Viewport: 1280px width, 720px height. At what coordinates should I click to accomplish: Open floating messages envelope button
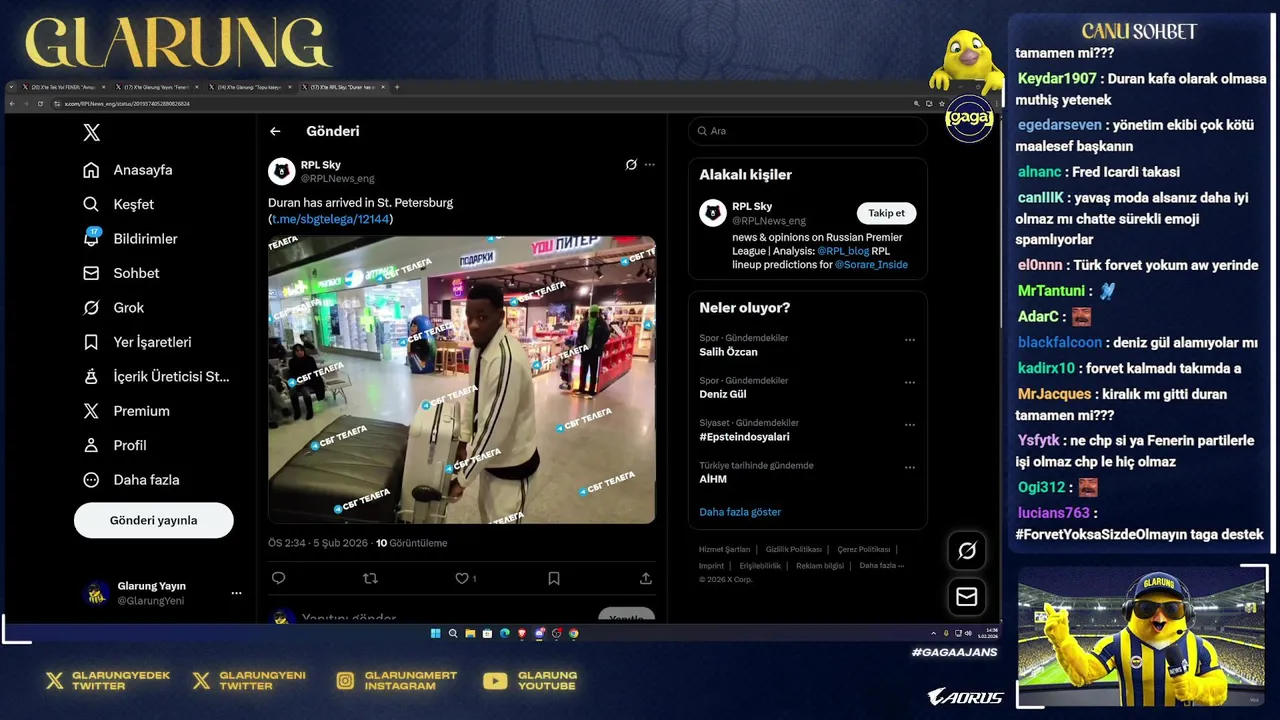967,597
